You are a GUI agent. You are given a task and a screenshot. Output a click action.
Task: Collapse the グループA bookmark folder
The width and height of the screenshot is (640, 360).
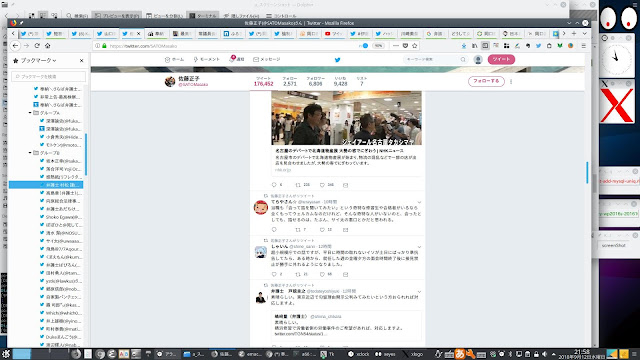click(30, 113)
